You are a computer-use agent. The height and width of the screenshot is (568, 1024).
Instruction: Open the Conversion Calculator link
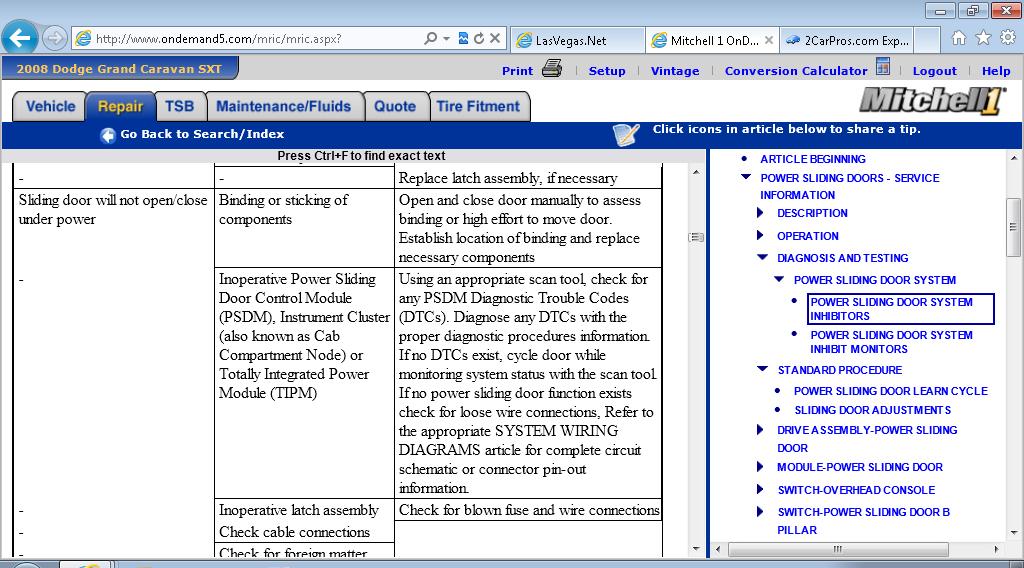795,71
